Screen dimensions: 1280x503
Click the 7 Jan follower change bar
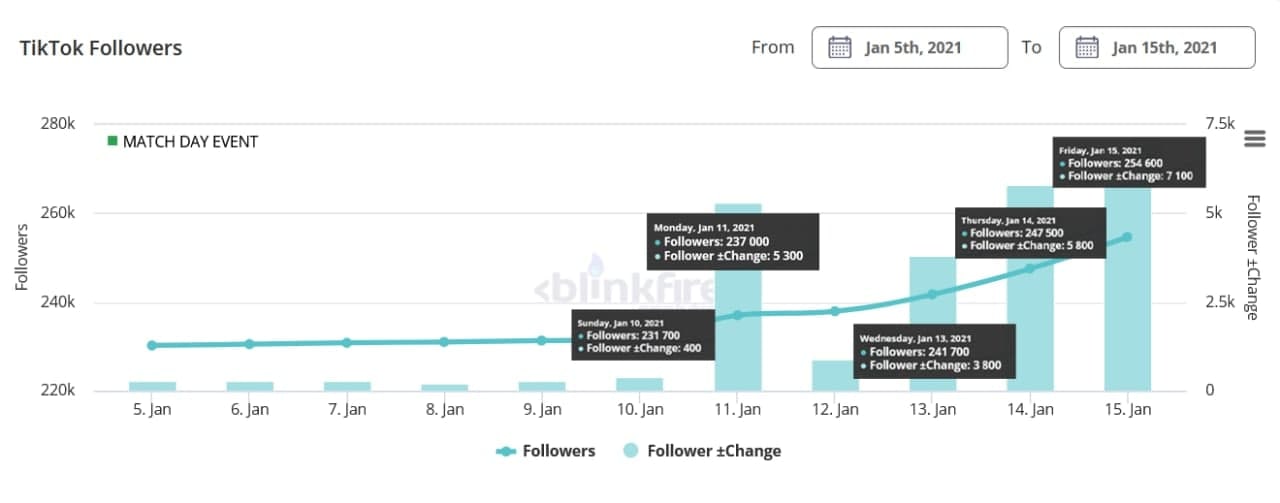point(347,386)
